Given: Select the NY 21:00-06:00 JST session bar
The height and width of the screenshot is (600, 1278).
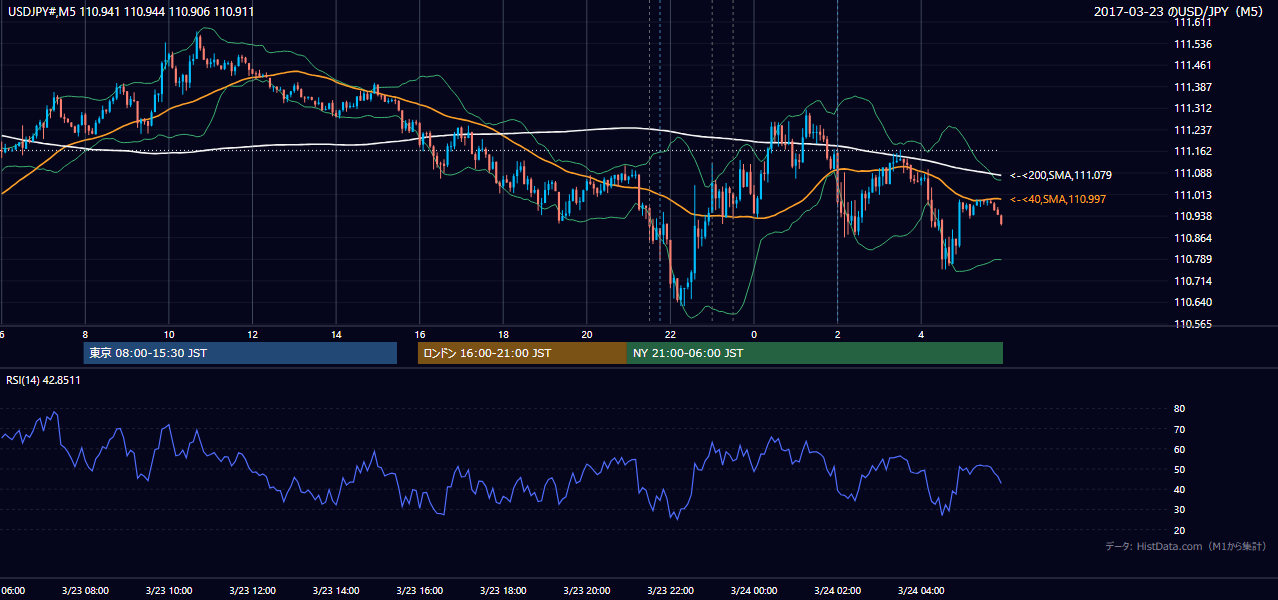Looking at the screenshot, I should click(815, 353).
